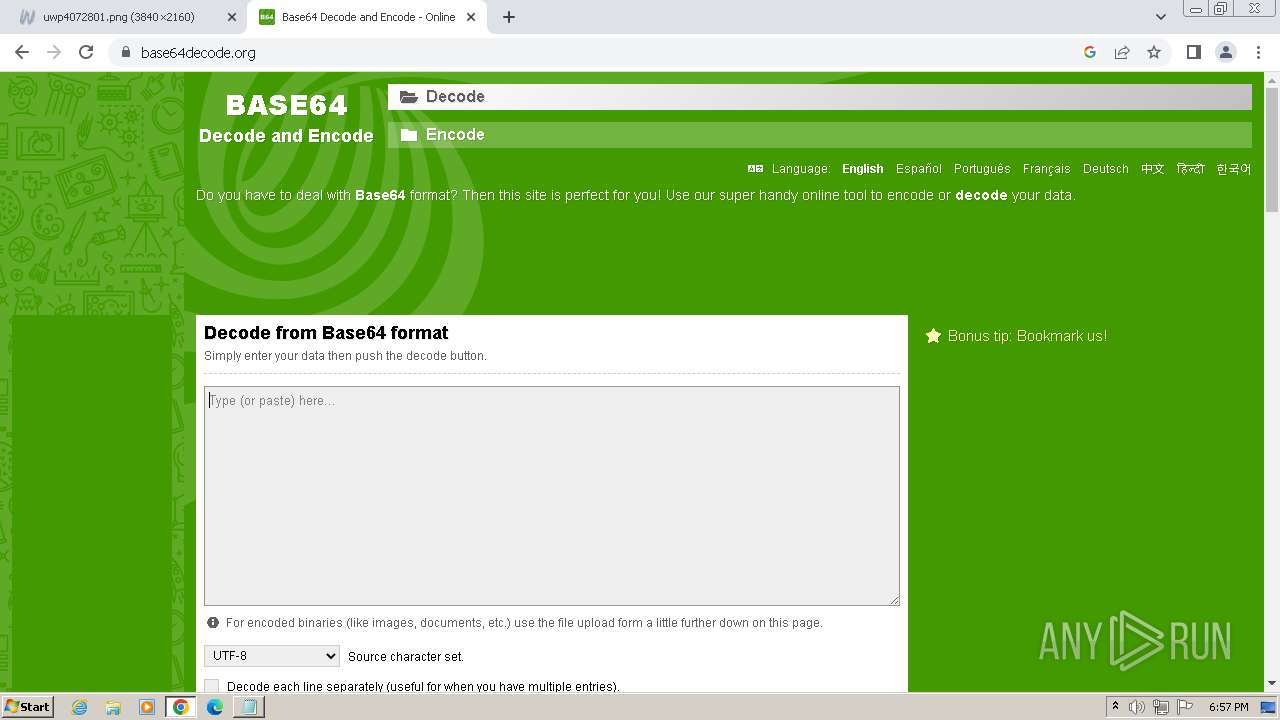Open Chrome profile avatar menu
The width and height of the screenshot is (1280, 720).
click(1225, 52)
